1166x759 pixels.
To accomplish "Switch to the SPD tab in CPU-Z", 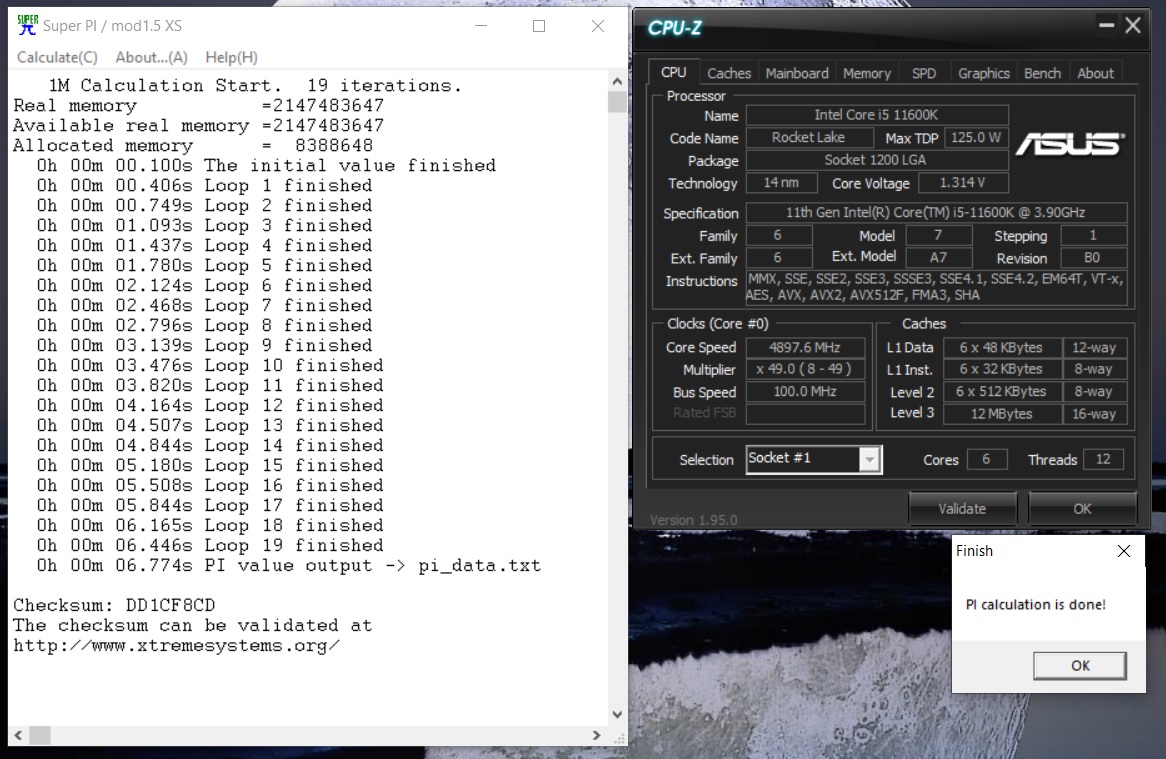I will click(924, 73).
